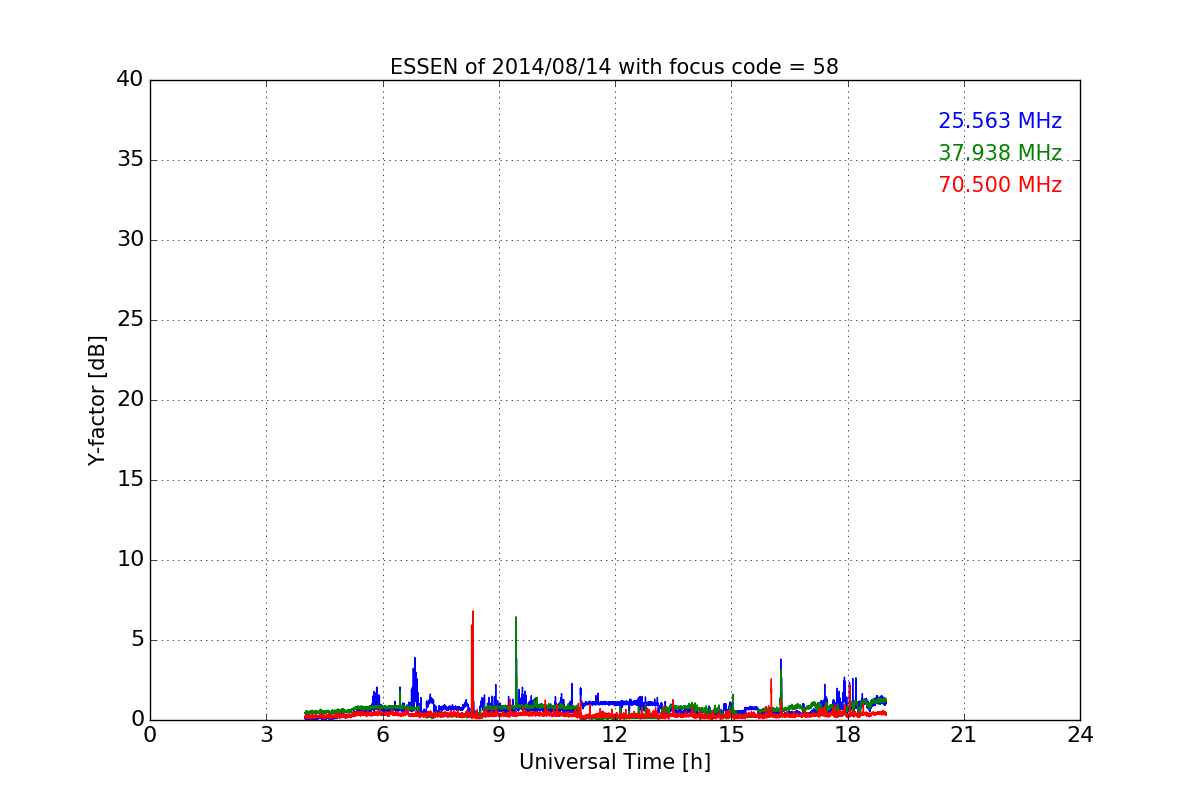Click the 'Y-factor [dB]' axis label
The height and width of the screenshot is (800, 1200).
97,400
